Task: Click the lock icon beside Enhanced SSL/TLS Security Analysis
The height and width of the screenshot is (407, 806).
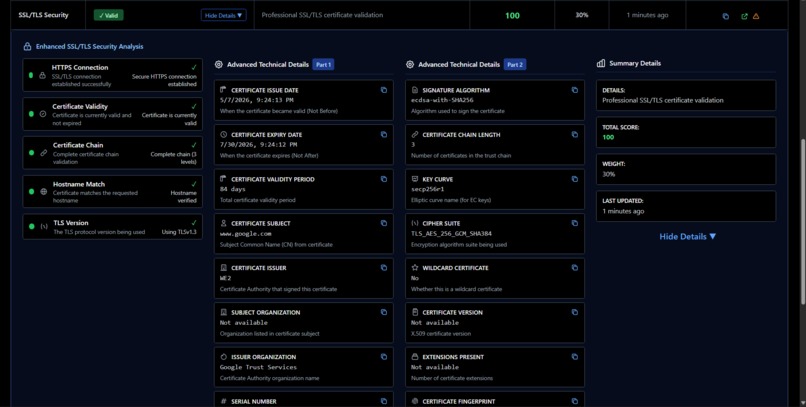Action: pyautogui.click(x=27, y=46)
